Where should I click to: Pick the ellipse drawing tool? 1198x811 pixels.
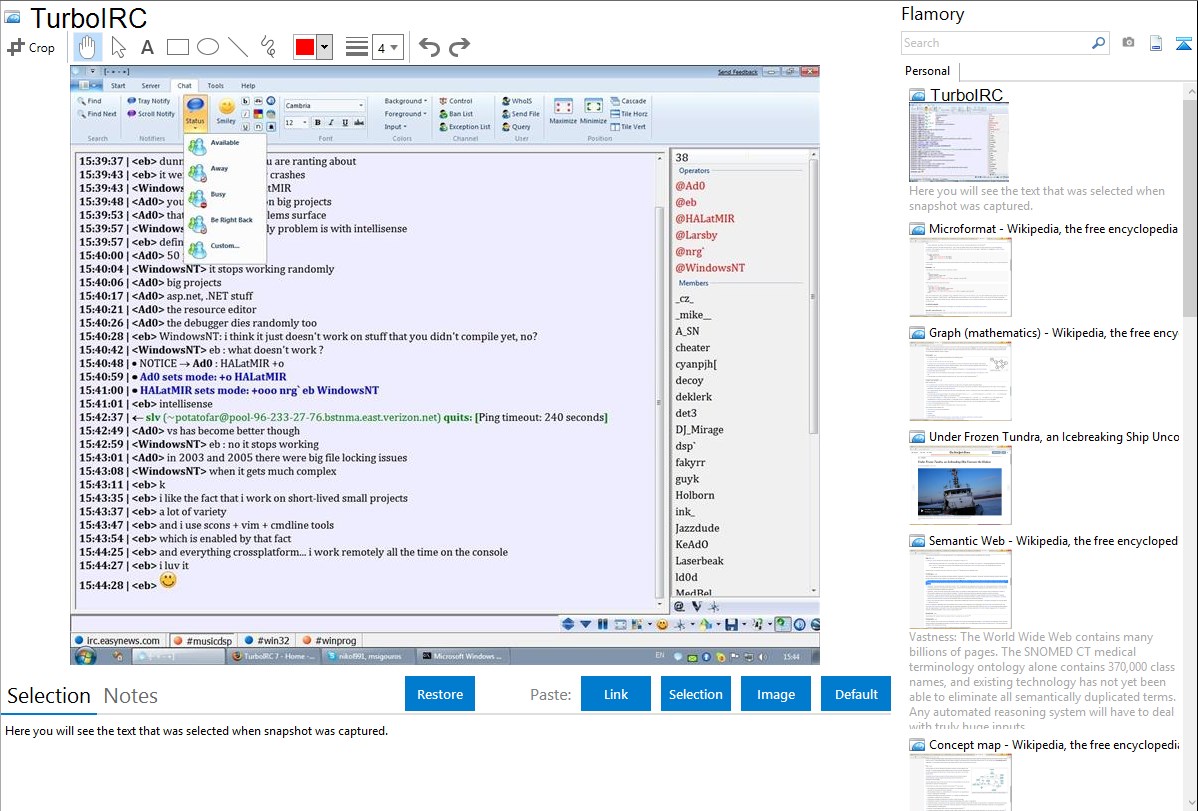[x=208, y=47]
